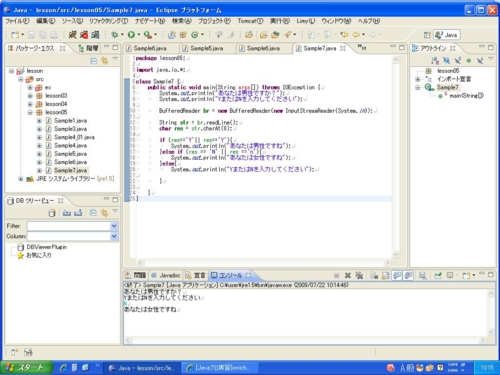Image resolution: width=500 pixels, height=375 pixels.
Task: Open the Column combo box dropdown
Action: (x=114, y=236)
